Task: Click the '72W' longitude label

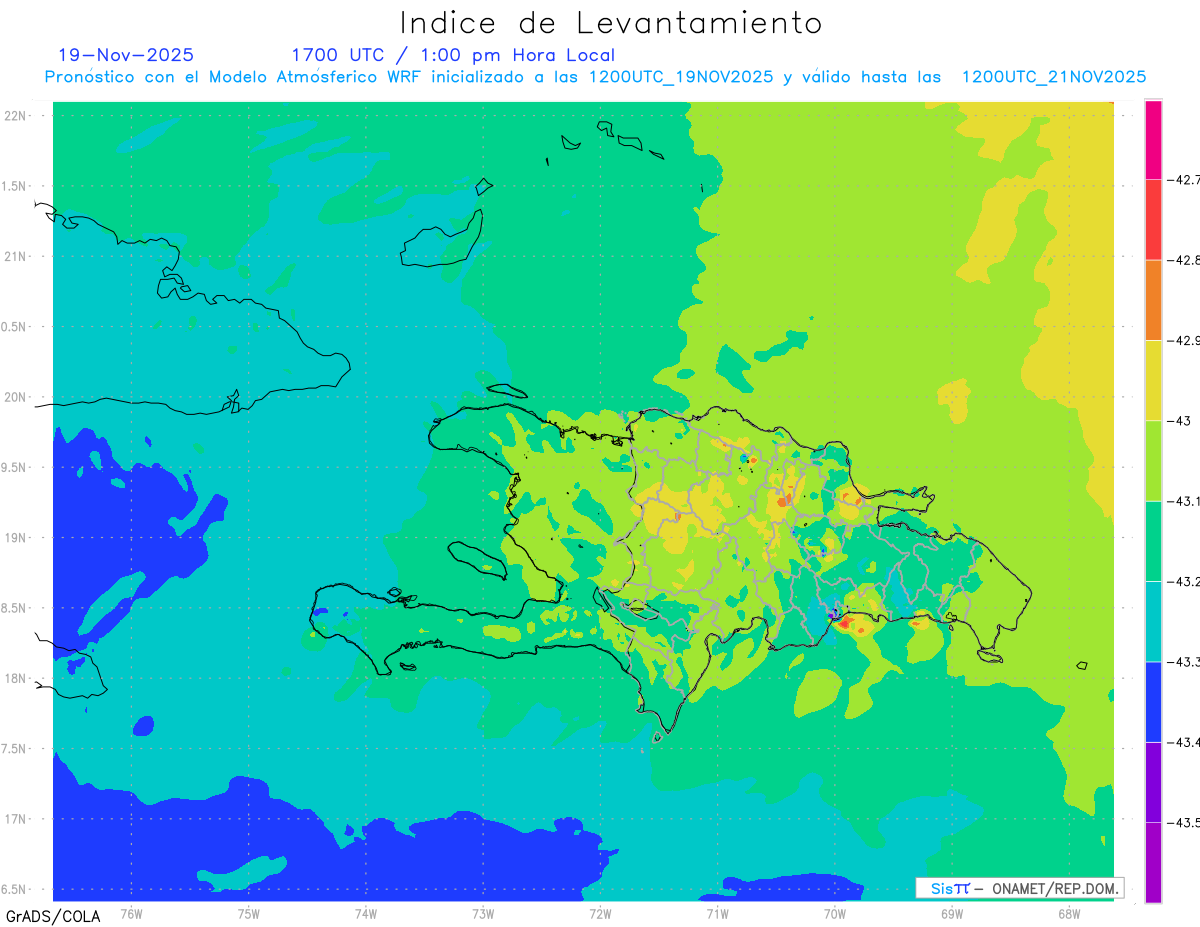Action: (600, 913)
